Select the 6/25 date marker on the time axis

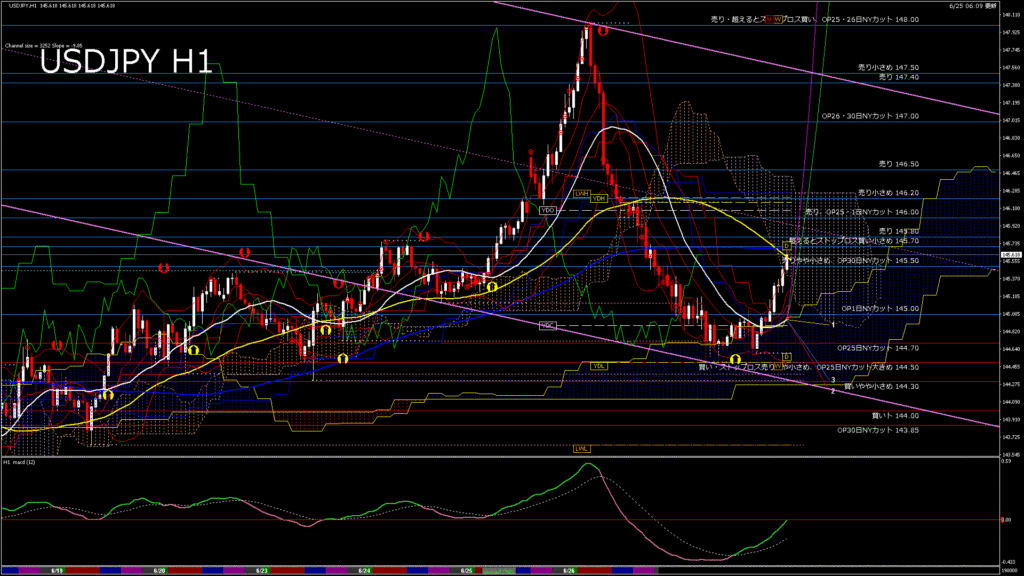pyautogui.click(x=466, y=571)
